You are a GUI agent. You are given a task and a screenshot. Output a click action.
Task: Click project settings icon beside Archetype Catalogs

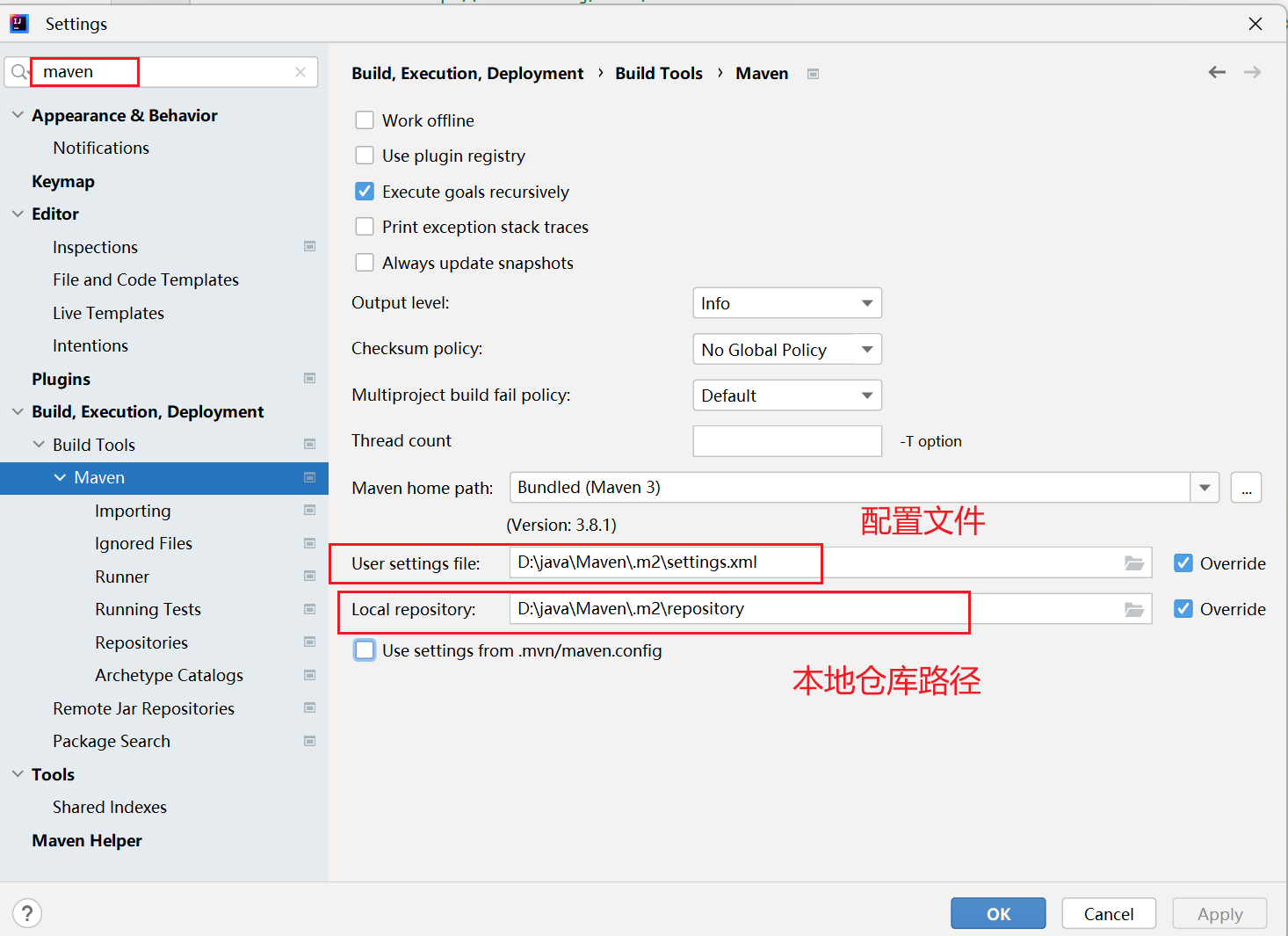[310, 675]
